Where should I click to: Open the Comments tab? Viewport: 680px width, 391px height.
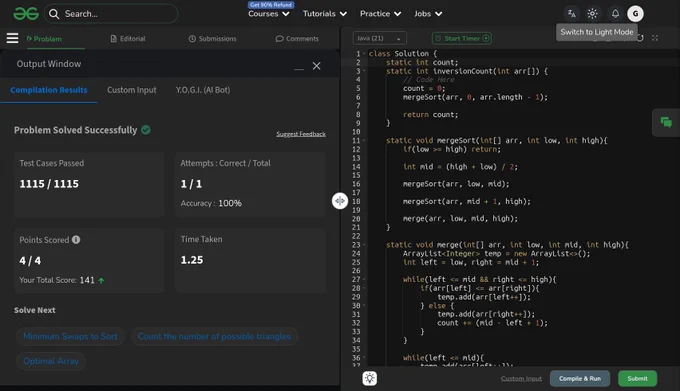(x=297, y=39)
